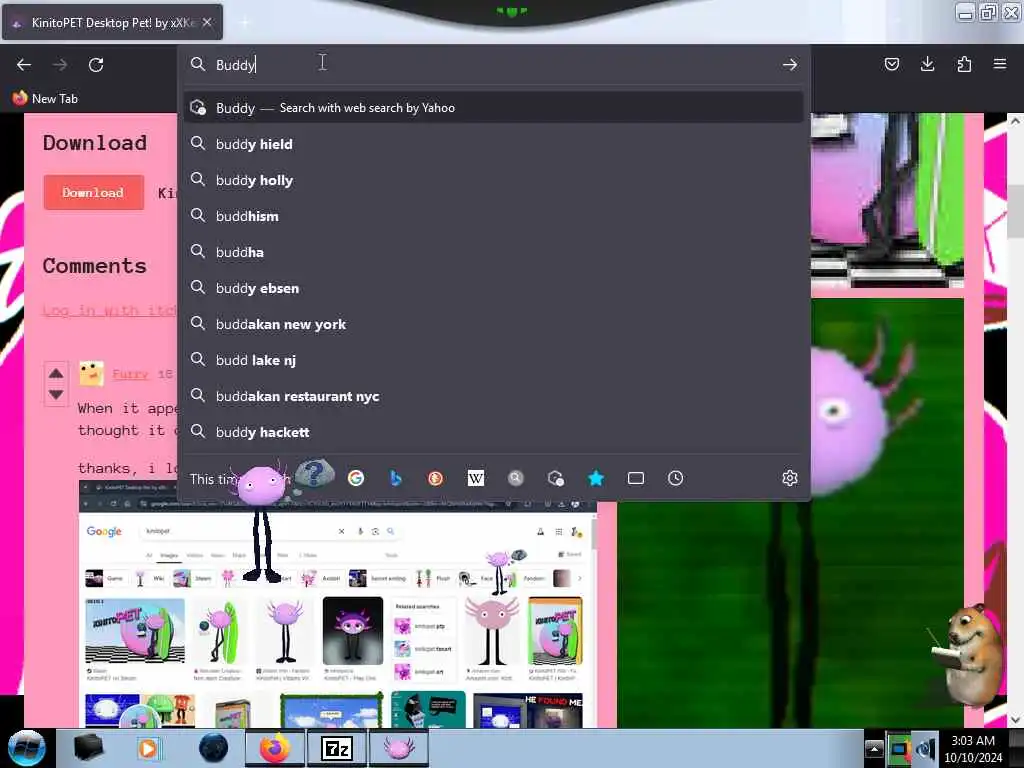Choose the budd lake nj suggestion
This screenshot has height=768, width=1024.
pos(493,360)
